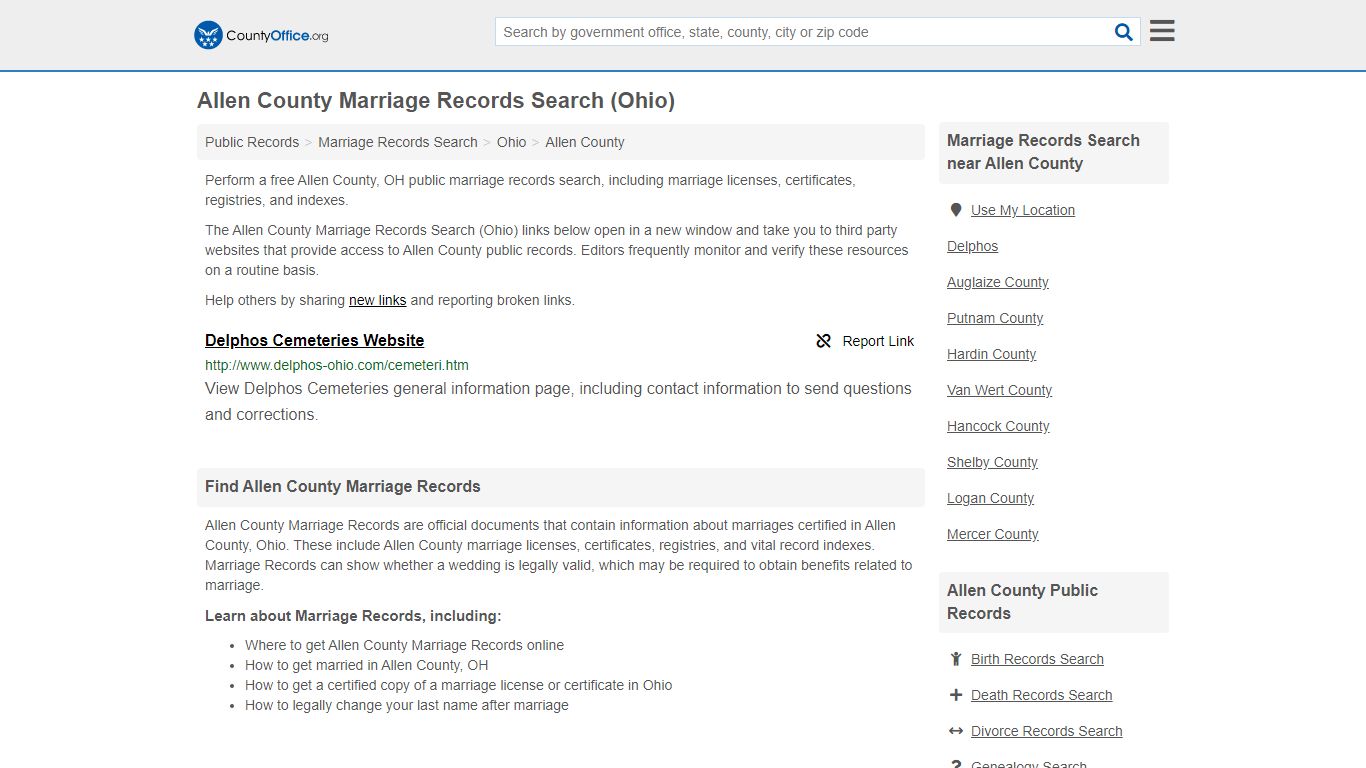This screenshot has height=768, width=1366.
Task: Open Logan County link
Action: click(x=990, y=498)
